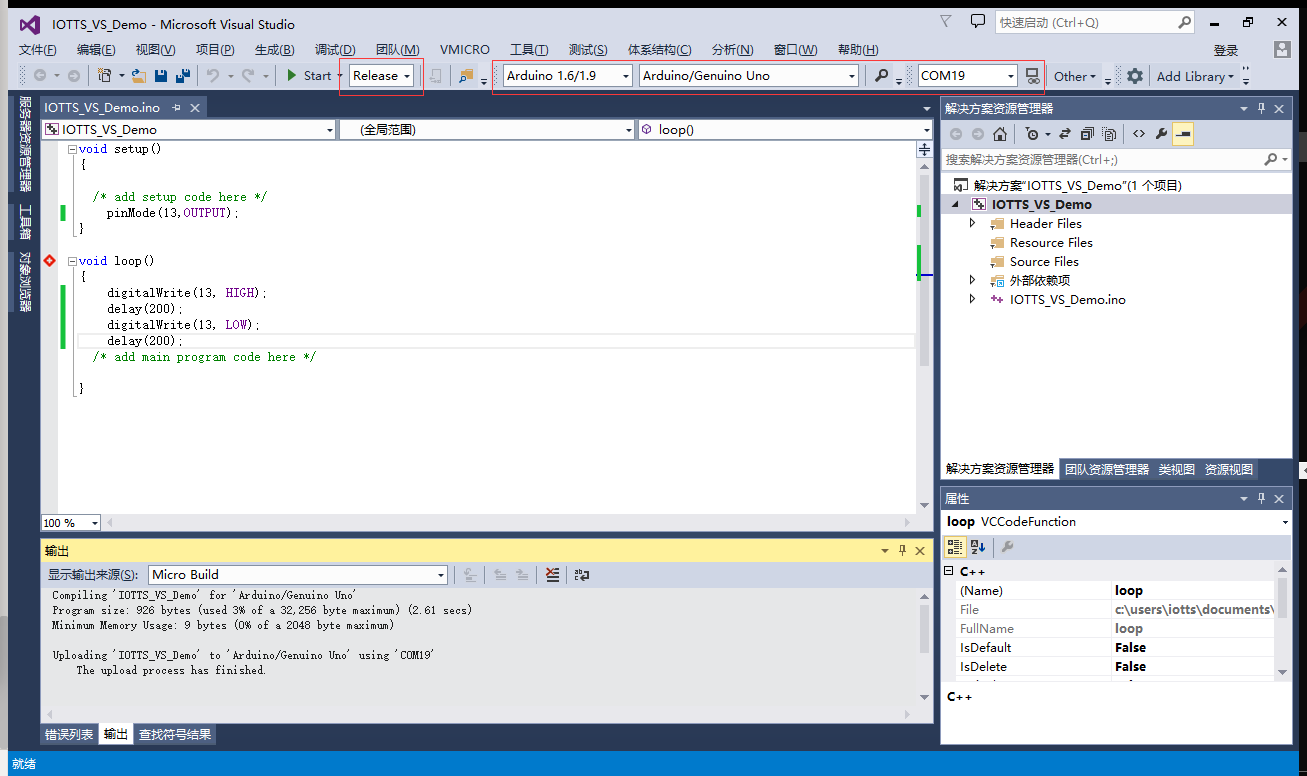The image size is (1307, 776).
Task: Toggle auto-hide pin on Solution Explorer panel
Action: point(1262,108)
